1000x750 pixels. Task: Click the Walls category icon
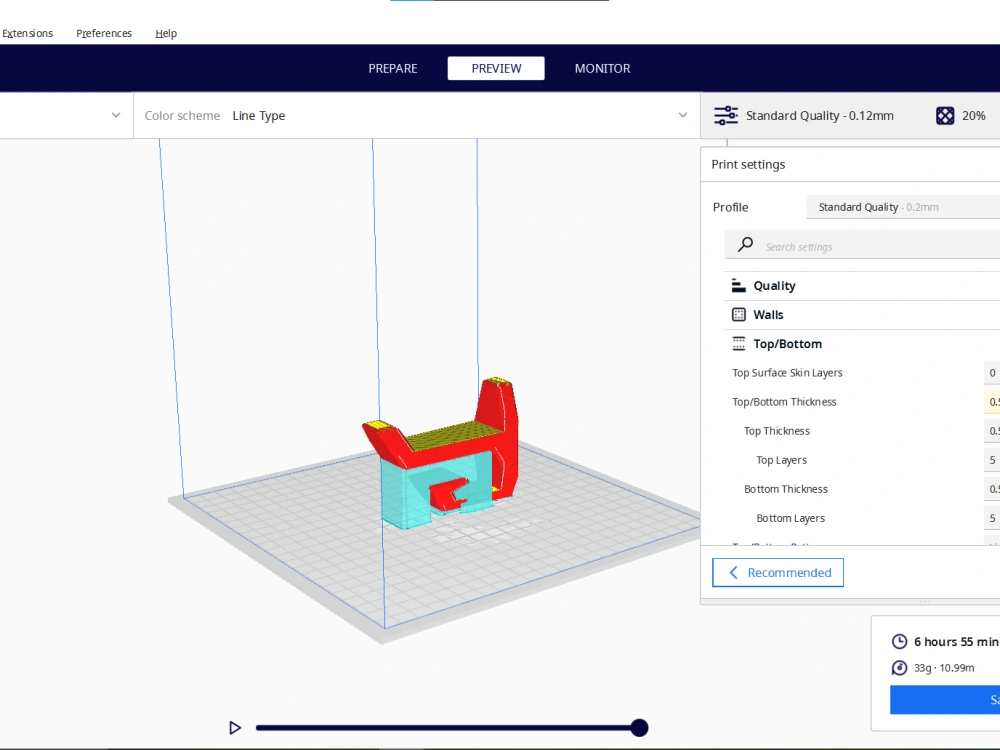pos(739,314)
